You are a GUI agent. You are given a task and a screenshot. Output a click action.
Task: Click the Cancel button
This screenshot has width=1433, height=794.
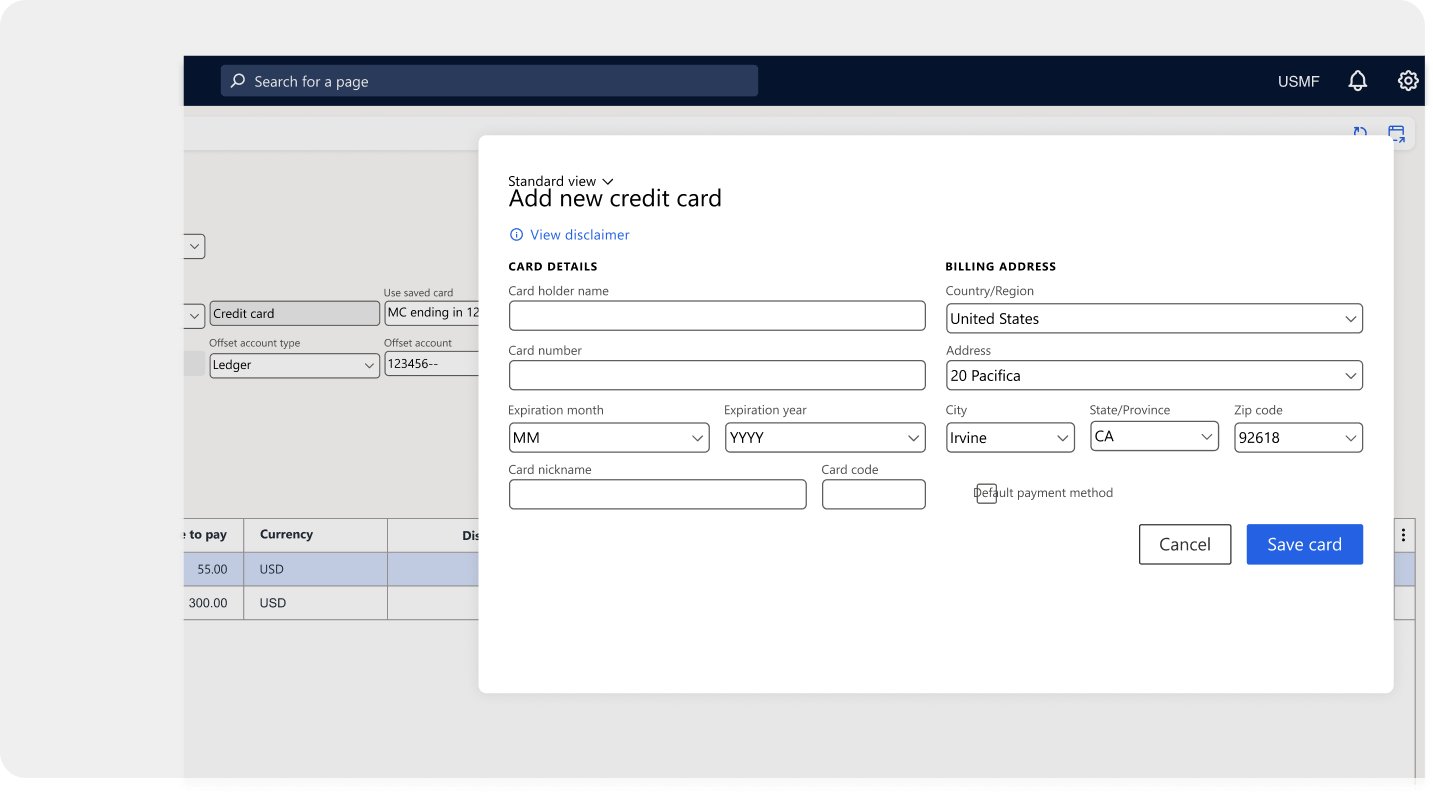(x=1185, y=544)
